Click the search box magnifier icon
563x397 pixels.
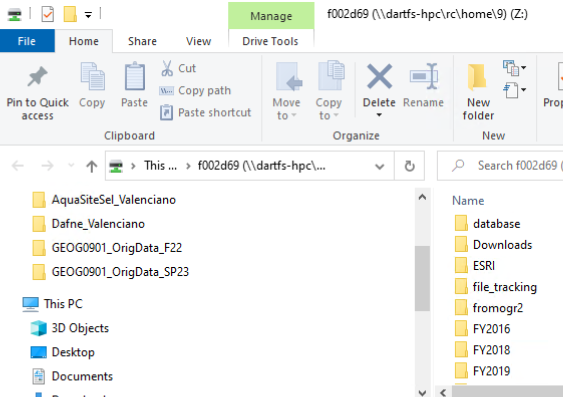pos(458,165)
